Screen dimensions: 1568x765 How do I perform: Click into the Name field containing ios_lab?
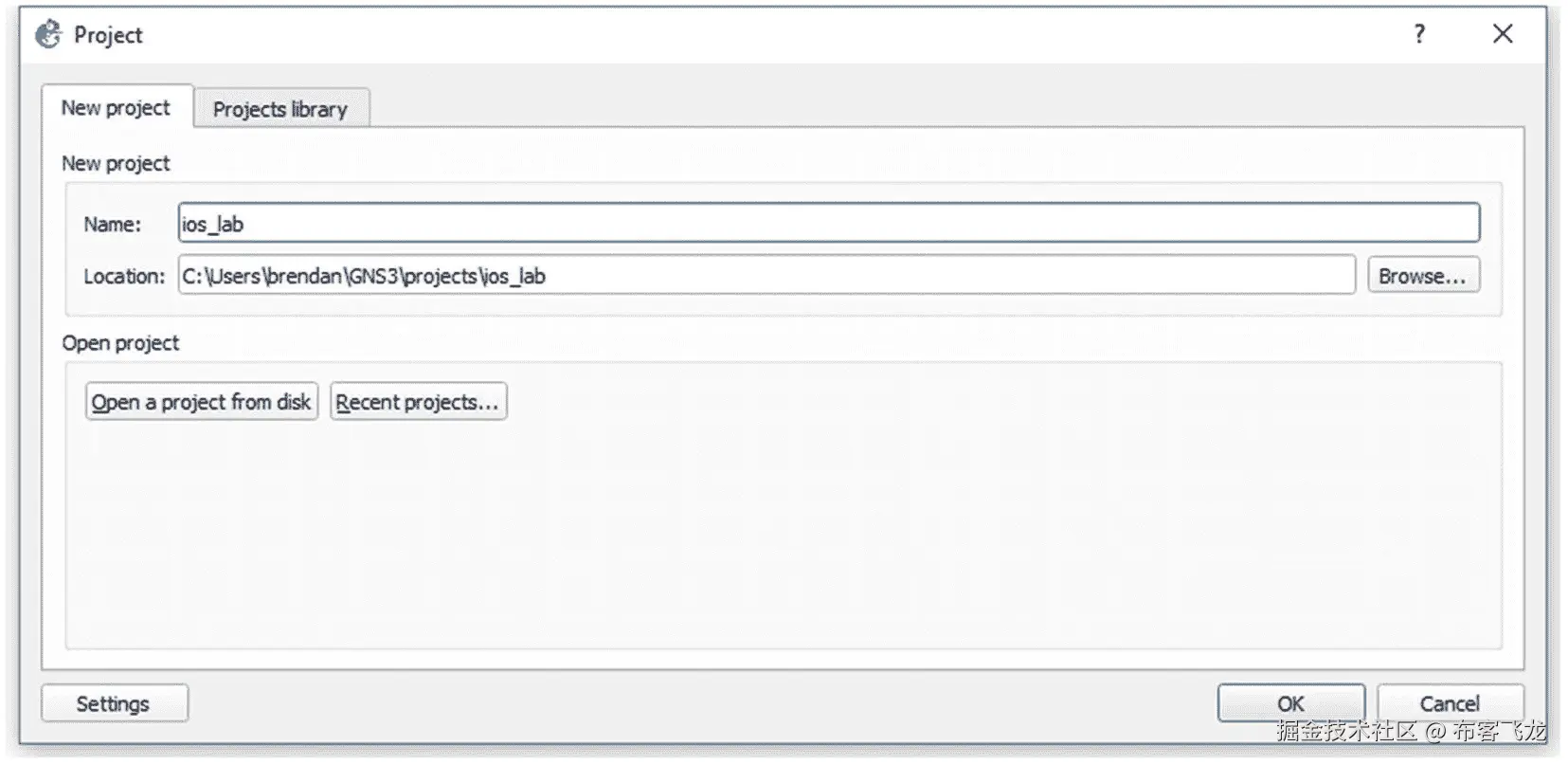tap(828, 224)
